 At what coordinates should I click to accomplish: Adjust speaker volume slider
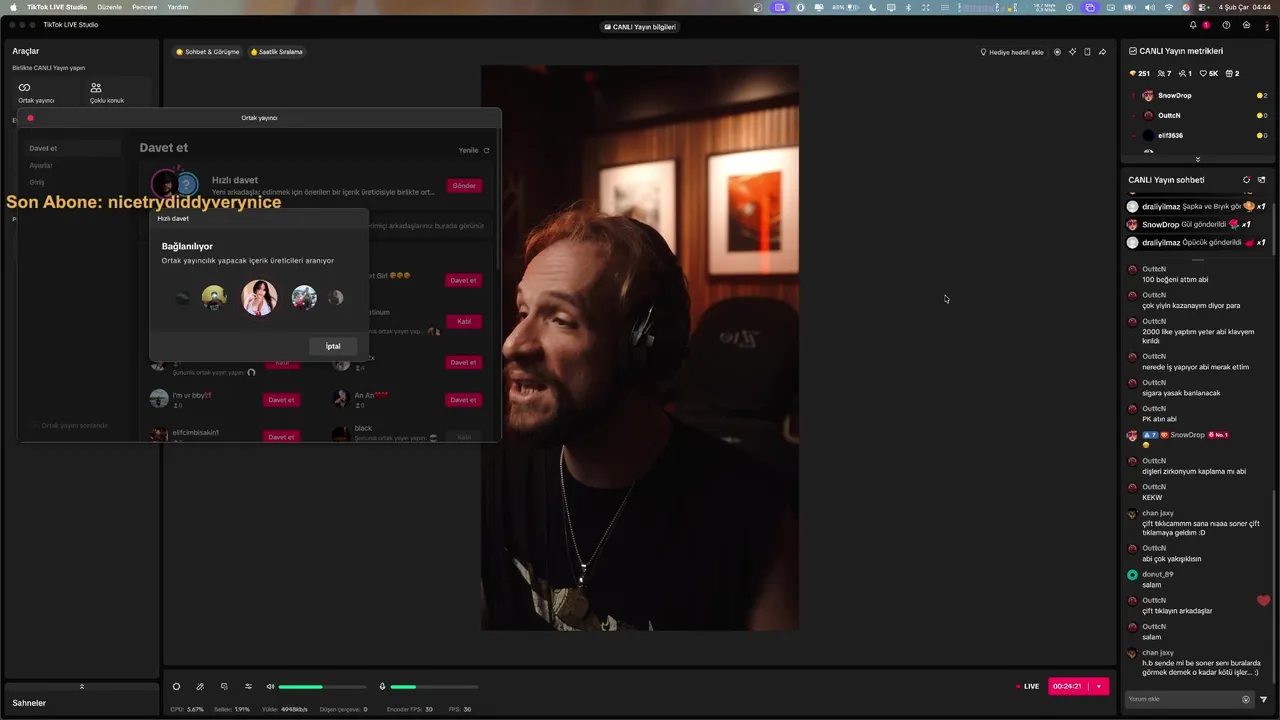(x=322, y=687)
